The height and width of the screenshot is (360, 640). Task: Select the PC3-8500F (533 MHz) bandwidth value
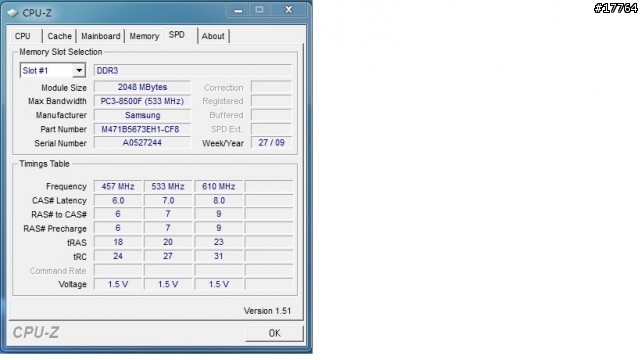tap(142, 101)
